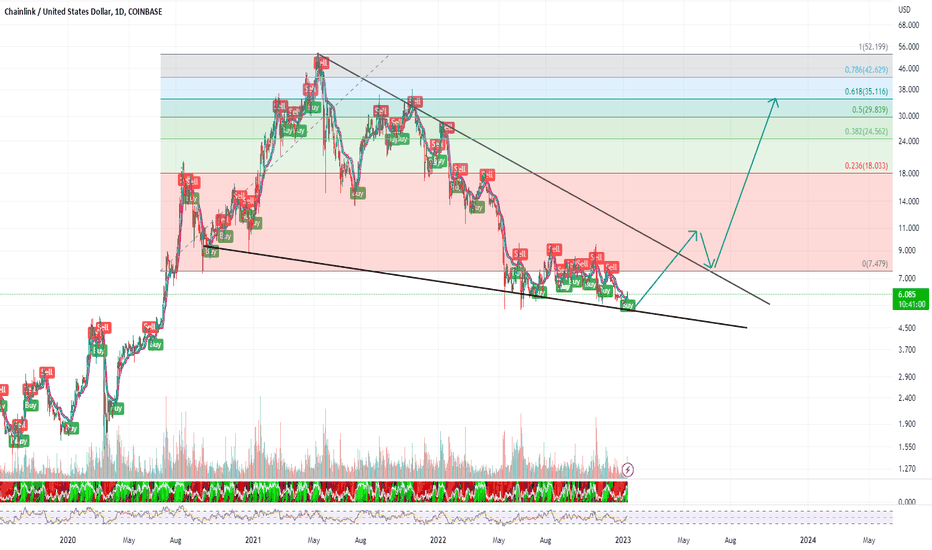Click the 56.000 price axis label
932x550 pixels.
coord(909,47)
